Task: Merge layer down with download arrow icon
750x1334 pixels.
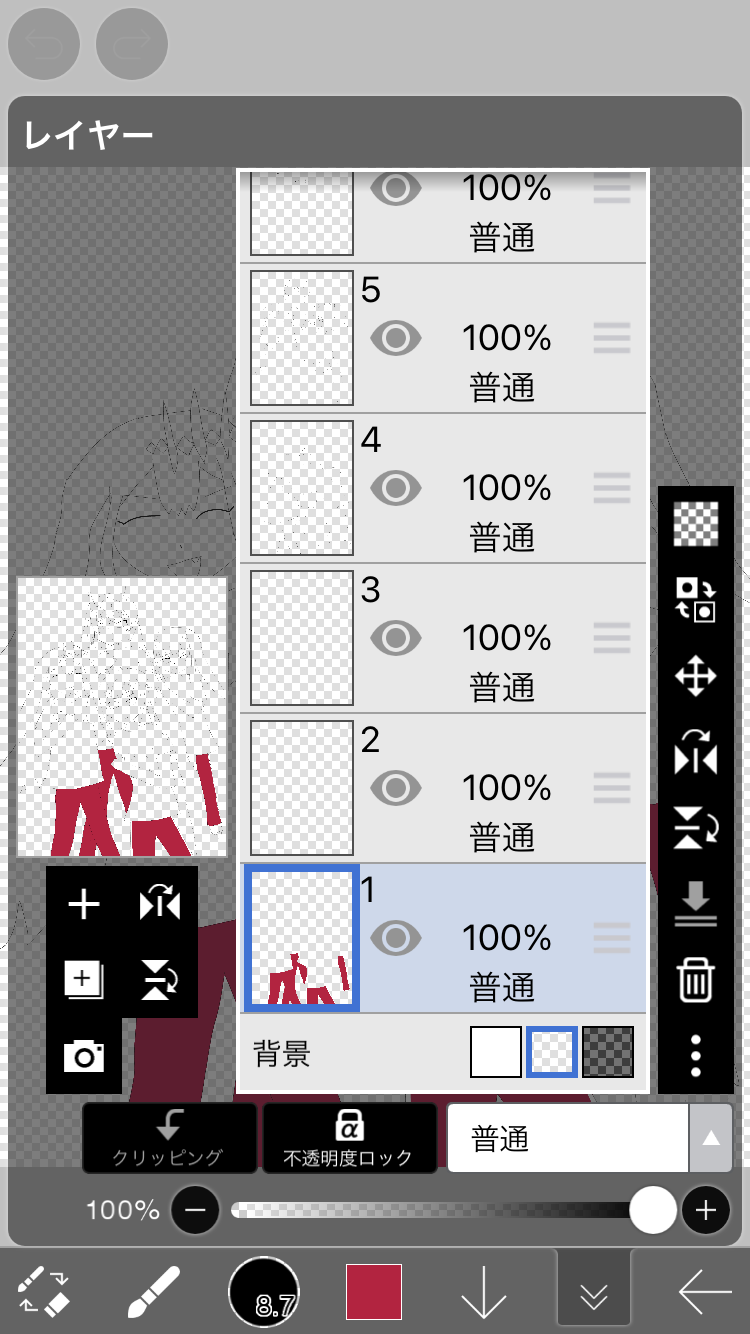Action: coord(696,905)
